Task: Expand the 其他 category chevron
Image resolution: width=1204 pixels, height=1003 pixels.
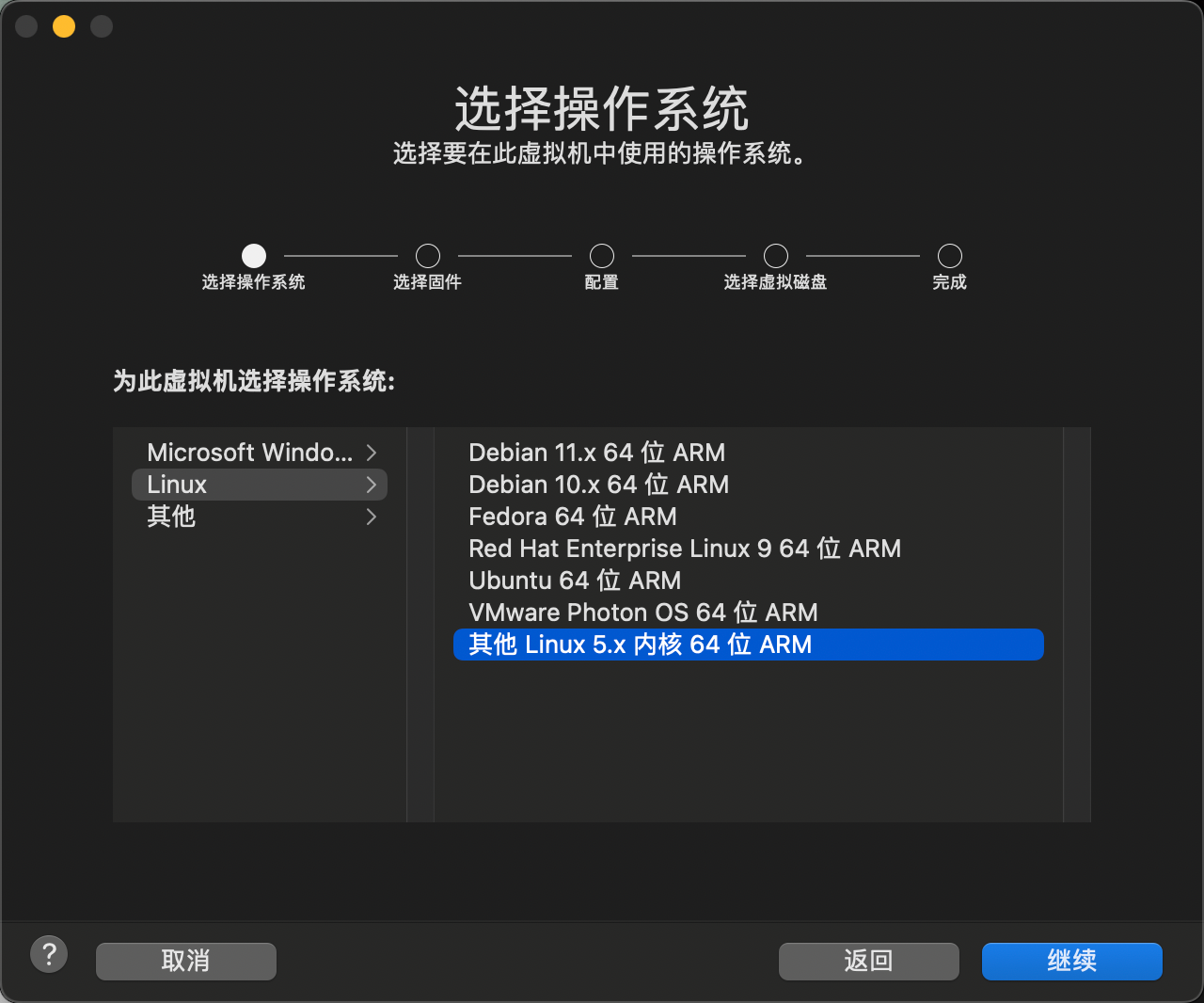Action: pos(371,517)
